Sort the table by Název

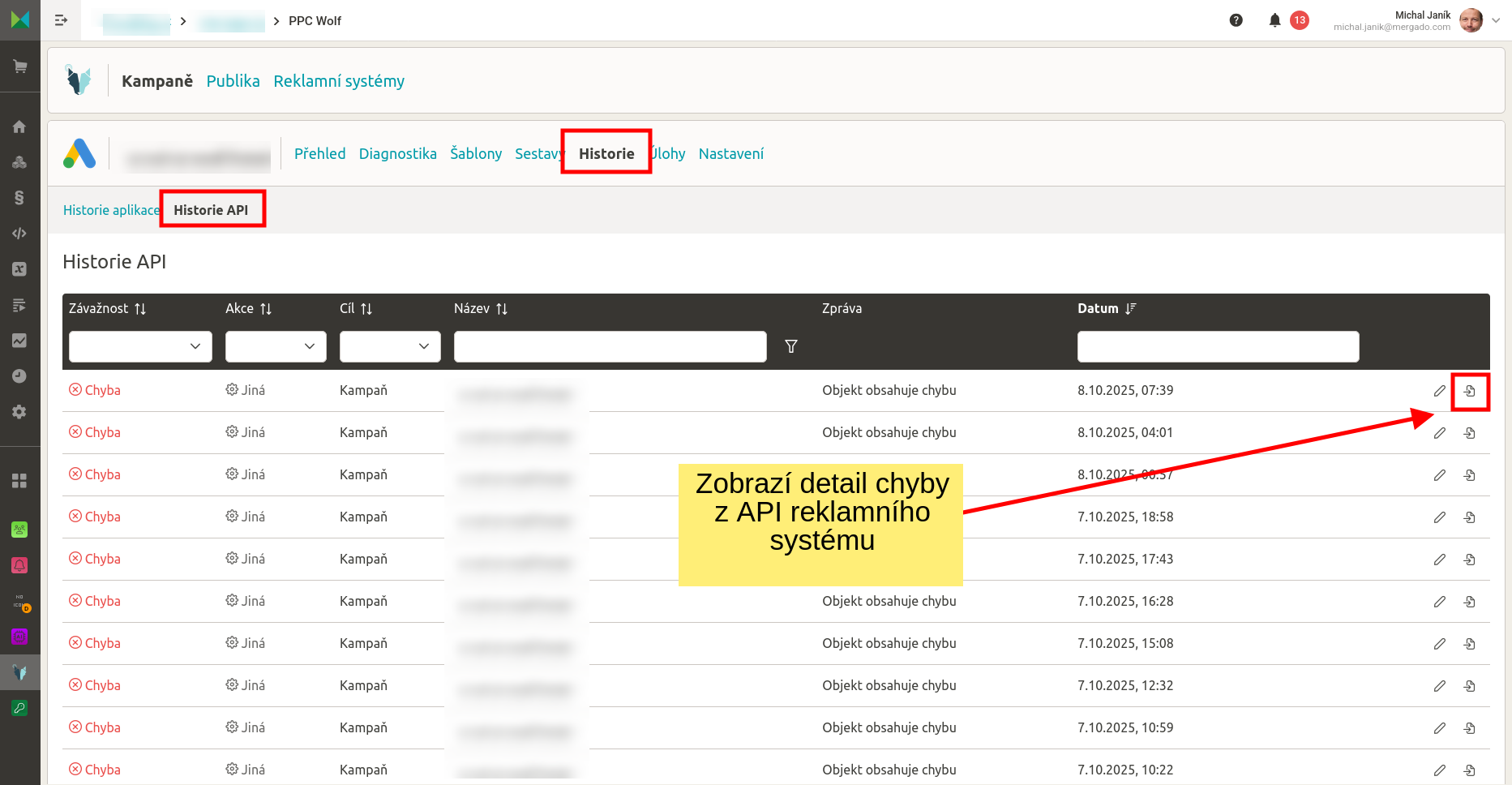click(x=501, y=309)
